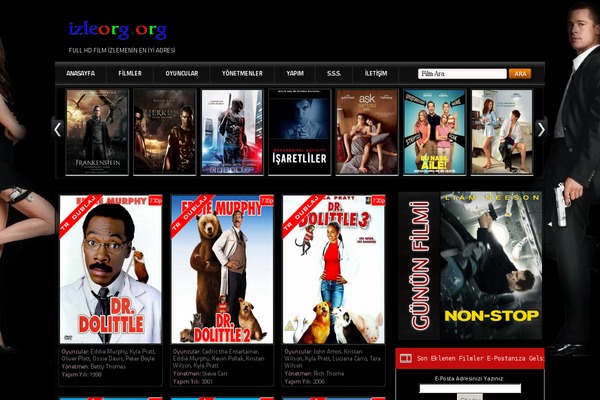Click the Son Eklenen Filmler E-Postanıza header
The image size is (600, 400).
tap(480, 358)
